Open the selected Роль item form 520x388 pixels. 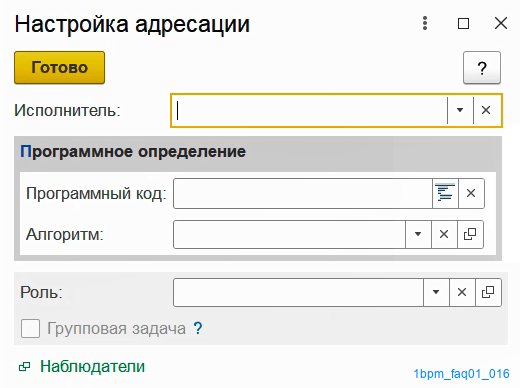coord(488,292)
